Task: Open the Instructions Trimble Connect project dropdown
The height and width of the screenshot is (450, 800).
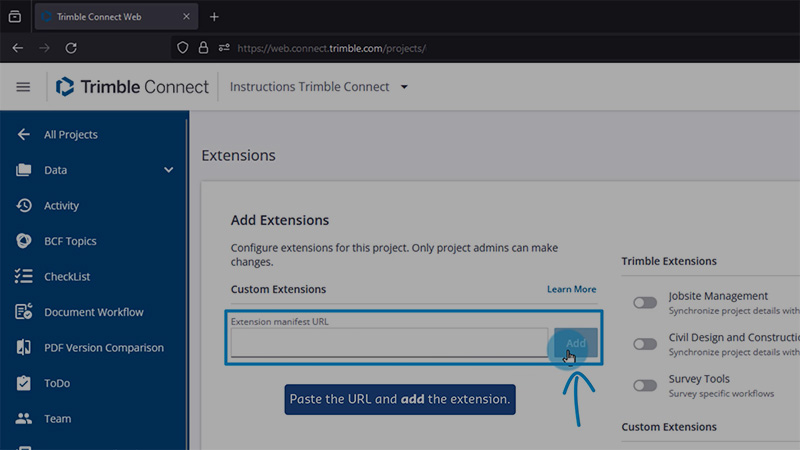Action: tap(319, 87)
